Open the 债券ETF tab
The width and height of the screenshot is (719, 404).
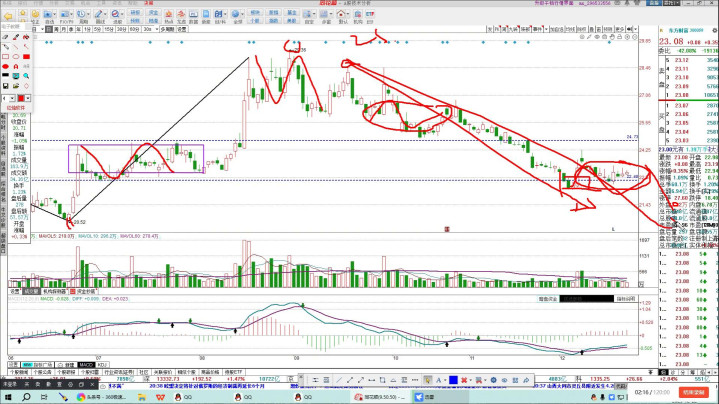[233, 372]
